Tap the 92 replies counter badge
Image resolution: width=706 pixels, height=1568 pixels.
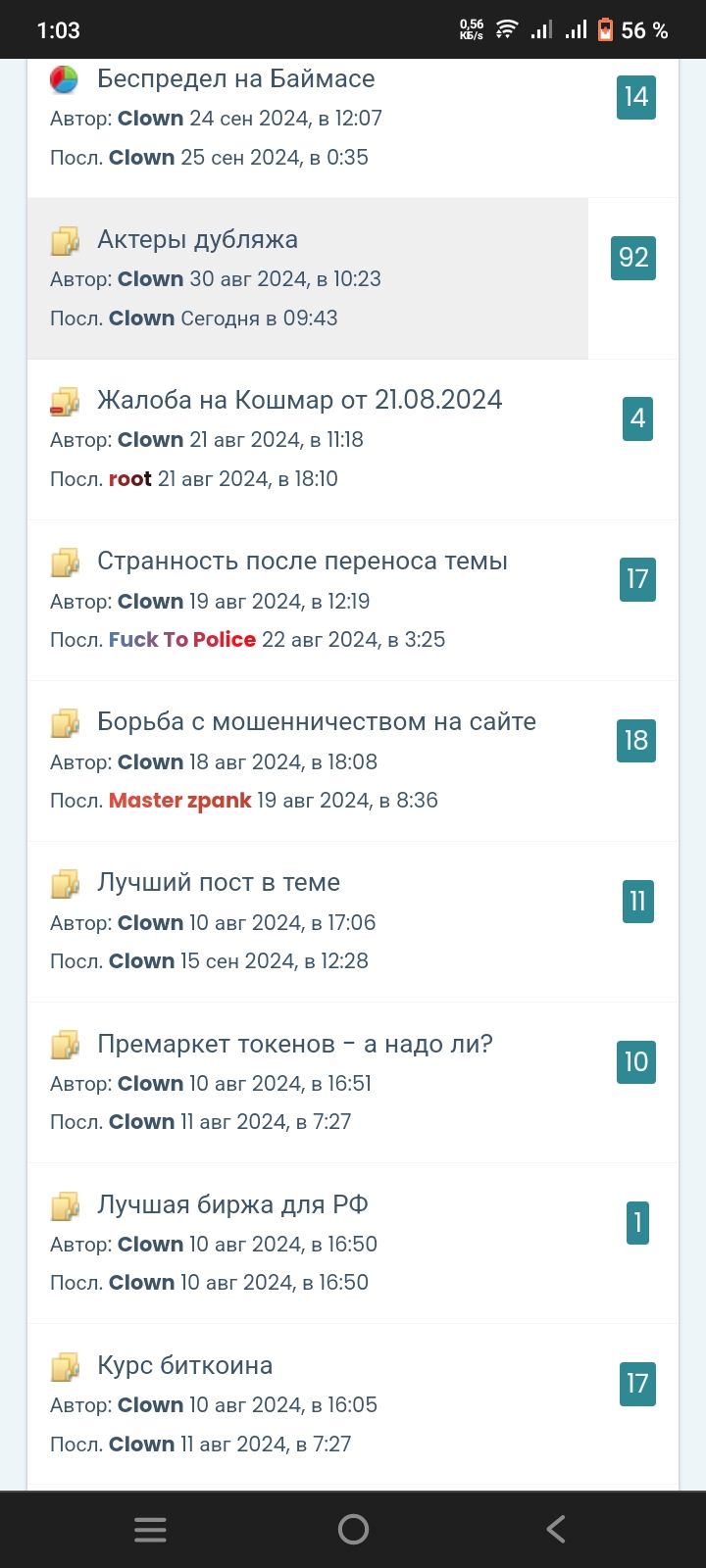633,258
